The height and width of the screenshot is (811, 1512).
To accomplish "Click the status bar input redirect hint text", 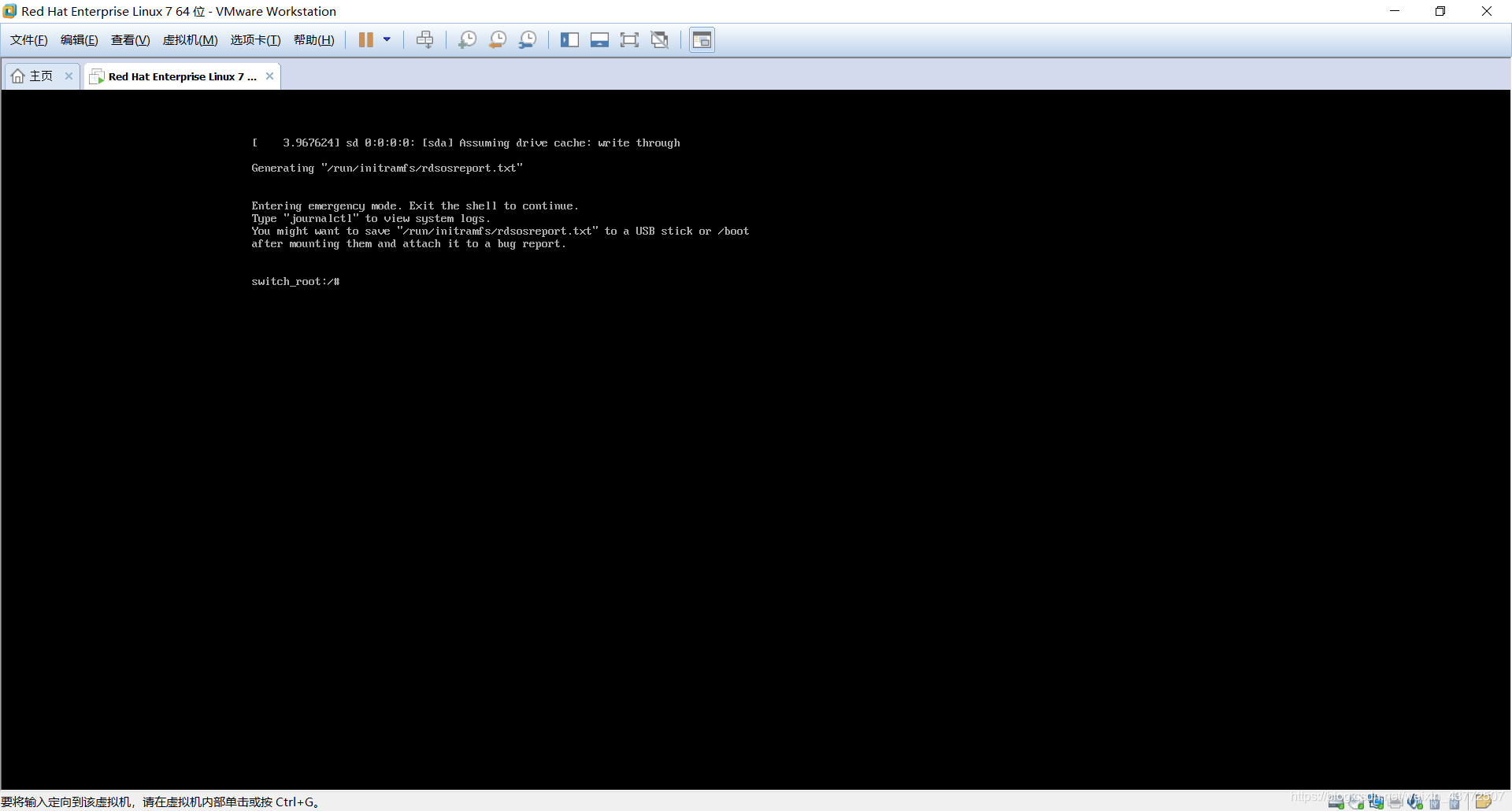I will [x=161, y=802].
